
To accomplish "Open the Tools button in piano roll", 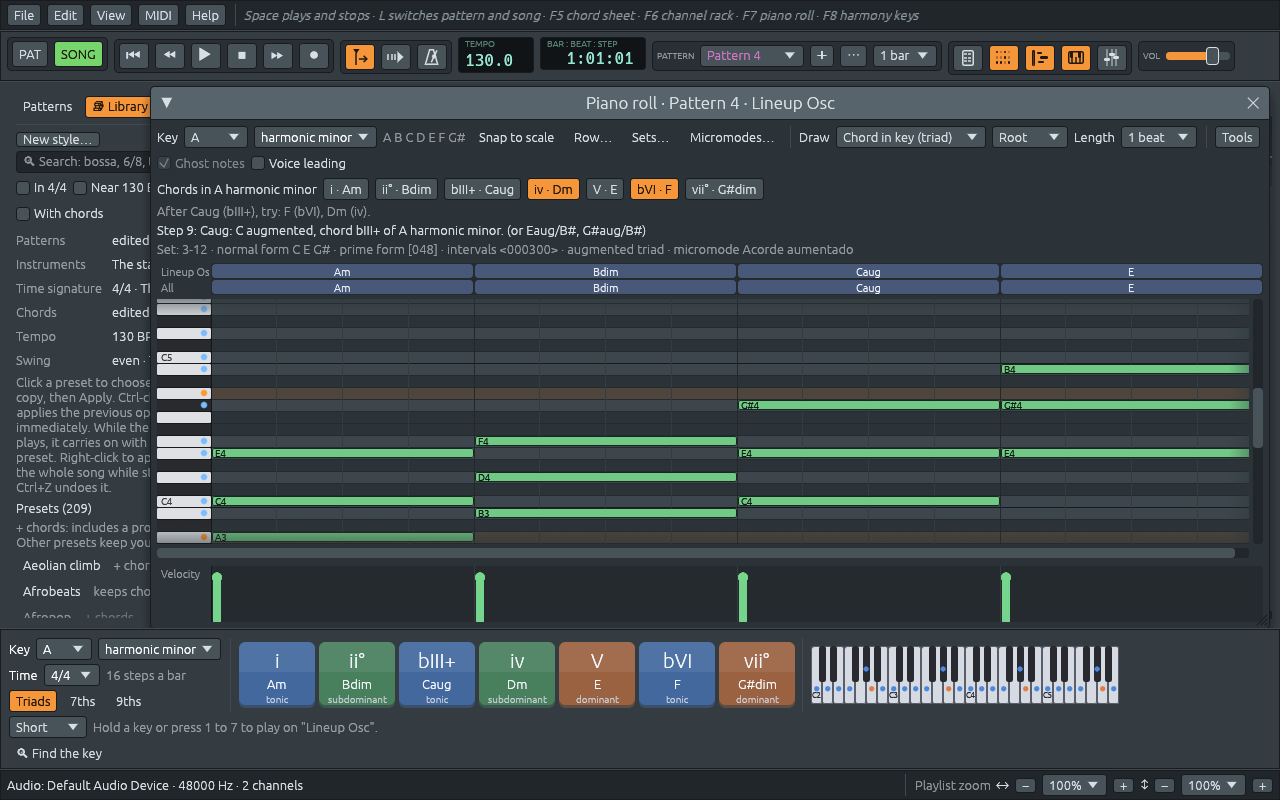I will click(1237, 137).
